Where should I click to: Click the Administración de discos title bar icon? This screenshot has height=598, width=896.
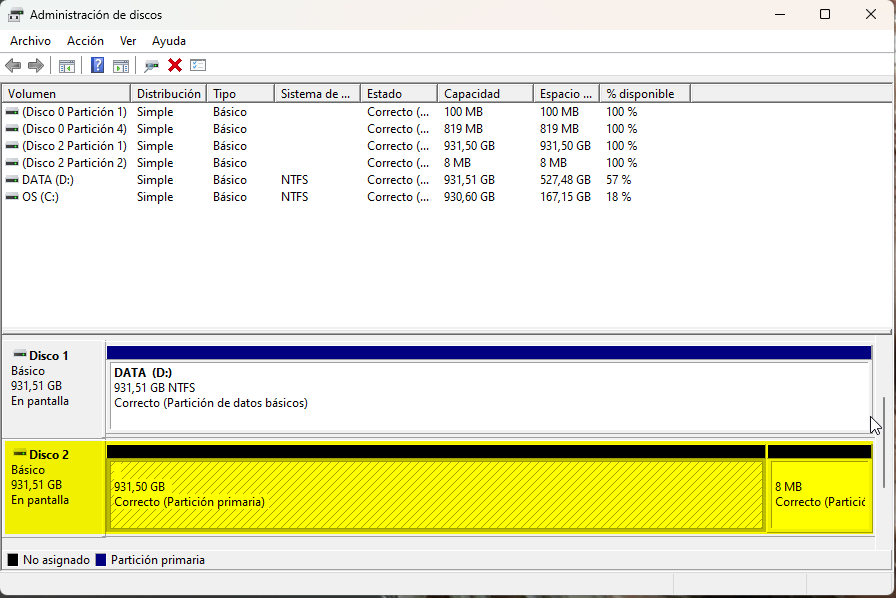[18, 14]
